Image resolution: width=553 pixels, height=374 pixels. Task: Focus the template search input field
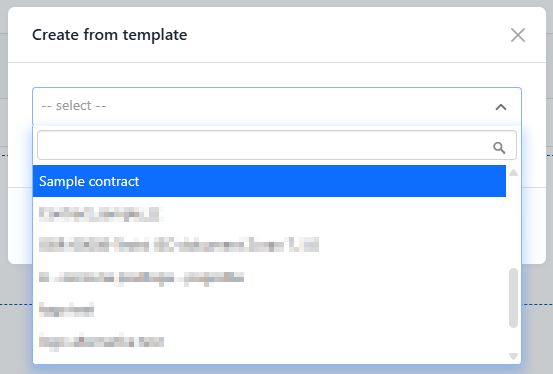coord(277,145)
